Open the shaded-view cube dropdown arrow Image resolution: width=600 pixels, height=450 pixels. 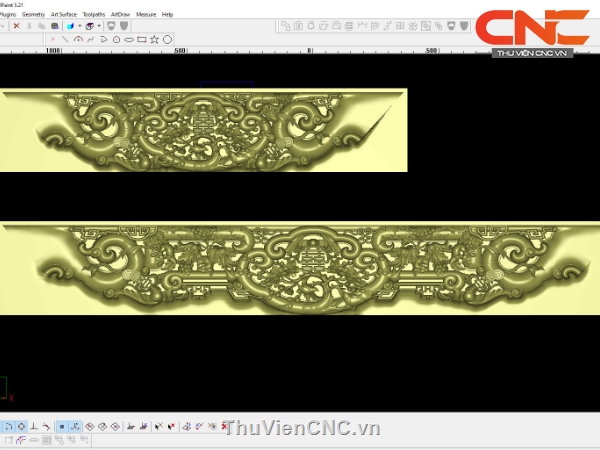coord(98,26)
